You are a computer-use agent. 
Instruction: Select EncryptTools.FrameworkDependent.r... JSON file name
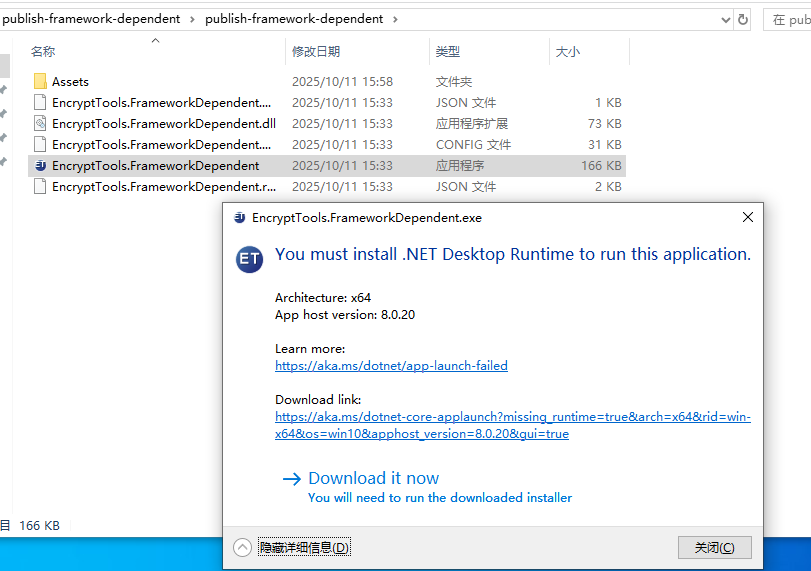[164, 186]
